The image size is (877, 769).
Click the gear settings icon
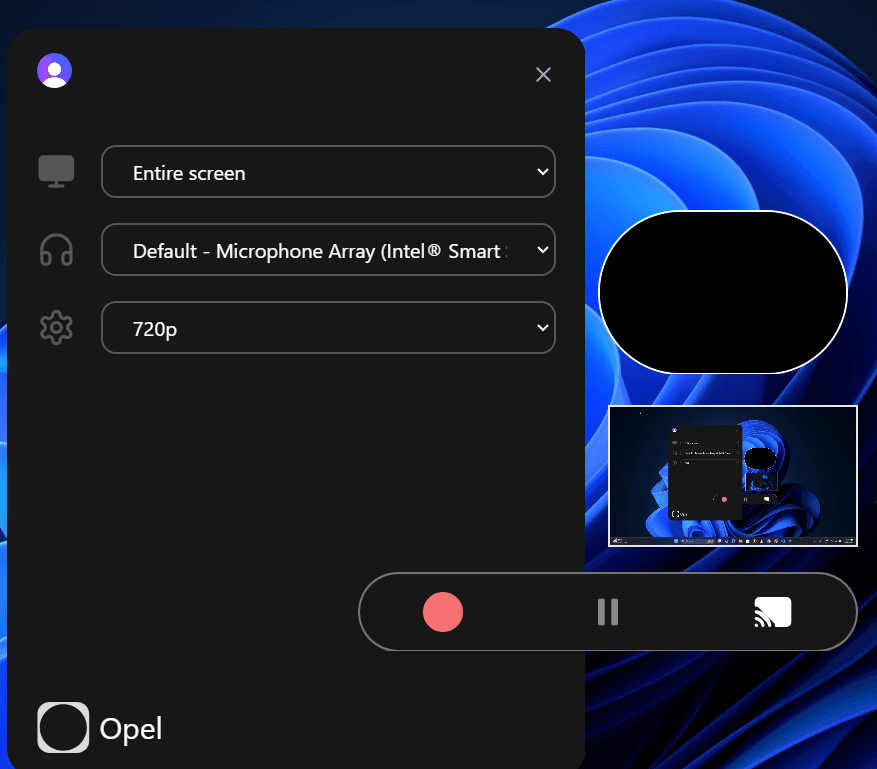[56, 327]
